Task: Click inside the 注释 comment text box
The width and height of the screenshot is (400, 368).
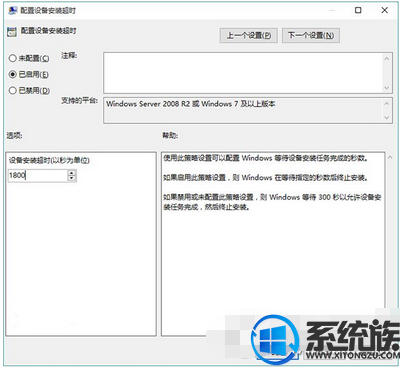Action: (242, 73)
